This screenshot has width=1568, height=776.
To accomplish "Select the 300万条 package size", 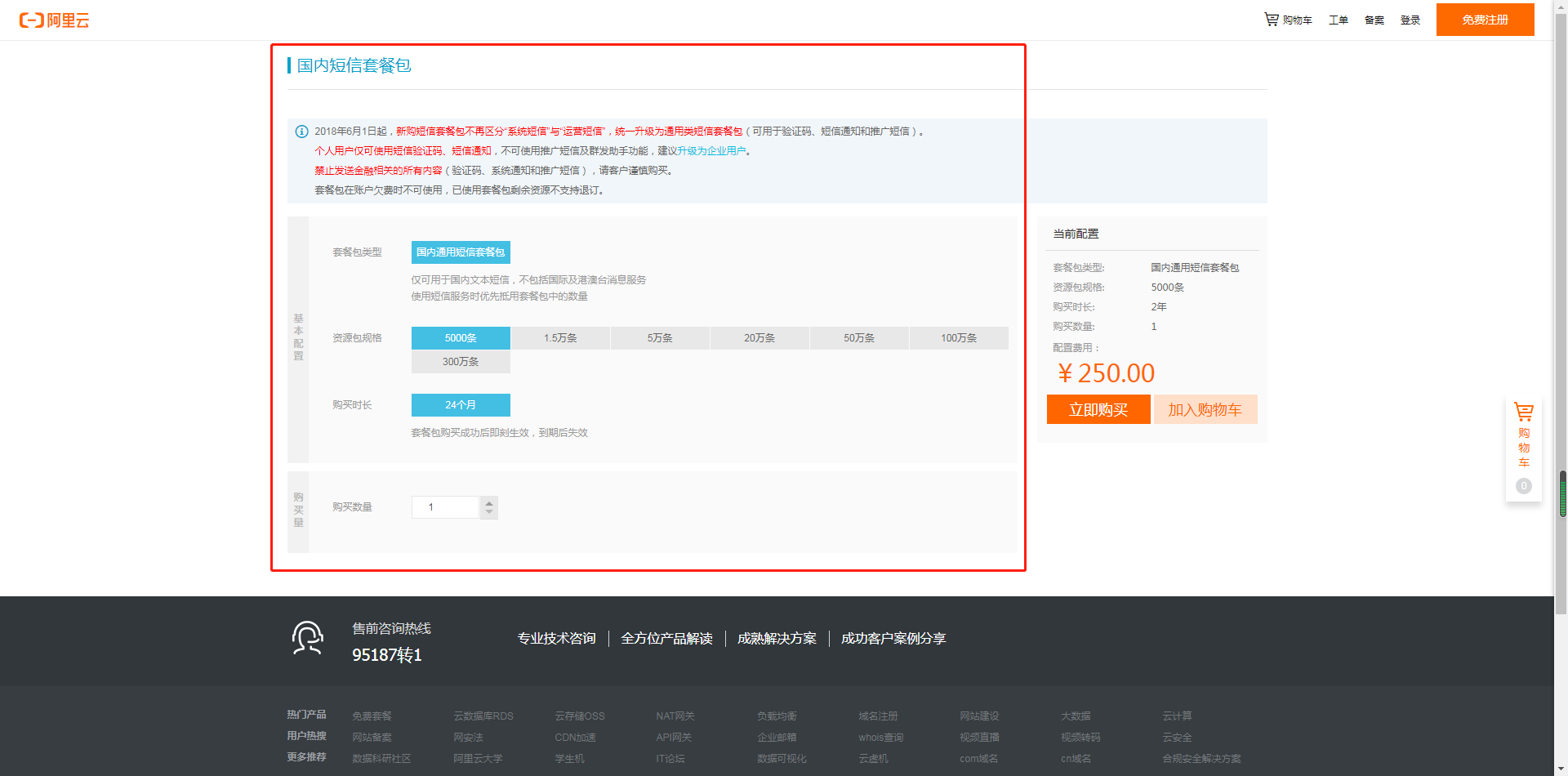I will pyautogui.click(x=461, y=362).
